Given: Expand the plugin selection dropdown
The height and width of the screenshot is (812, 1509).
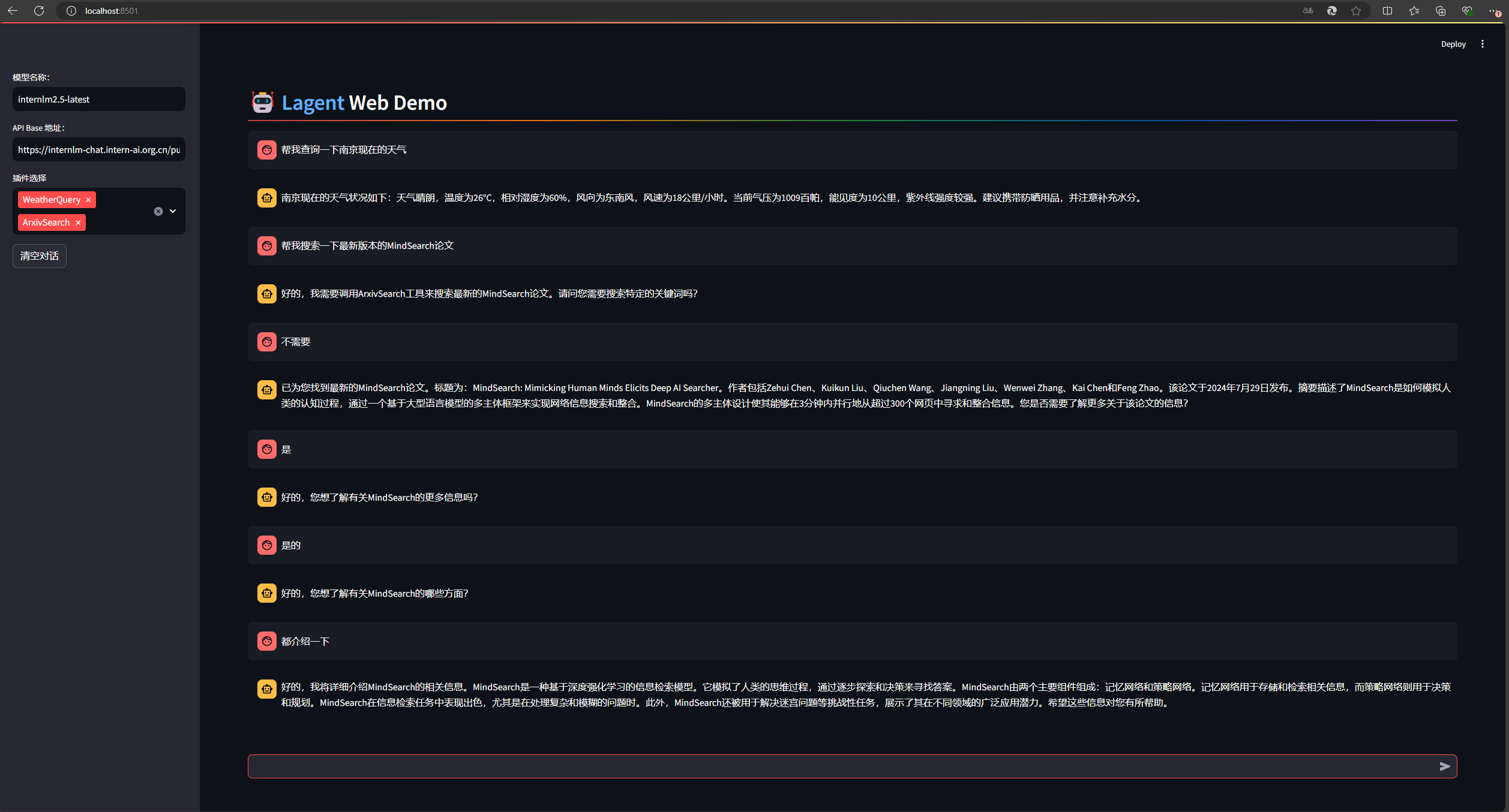Looking at the screenshot, I should coord(173,211).
